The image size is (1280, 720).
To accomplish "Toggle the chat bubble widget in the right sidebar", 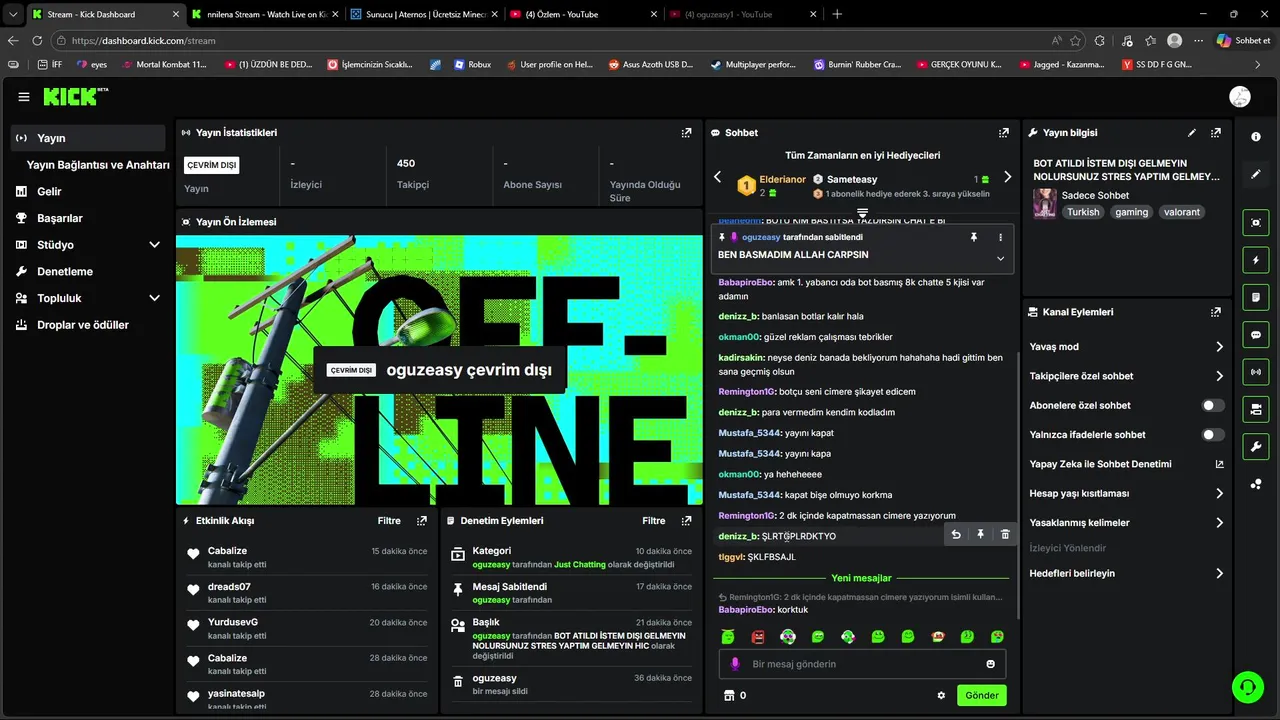I will 1256,334.
